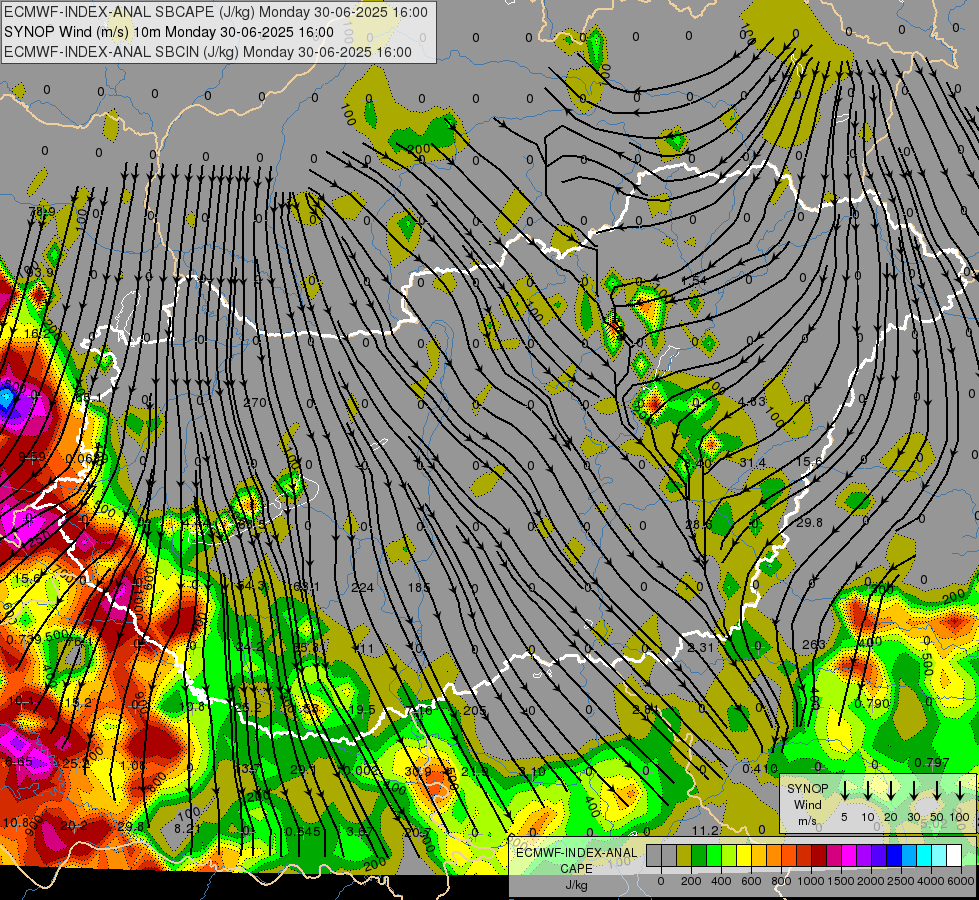Click the 1500 tick label on CAPE scale

(841, 881)
